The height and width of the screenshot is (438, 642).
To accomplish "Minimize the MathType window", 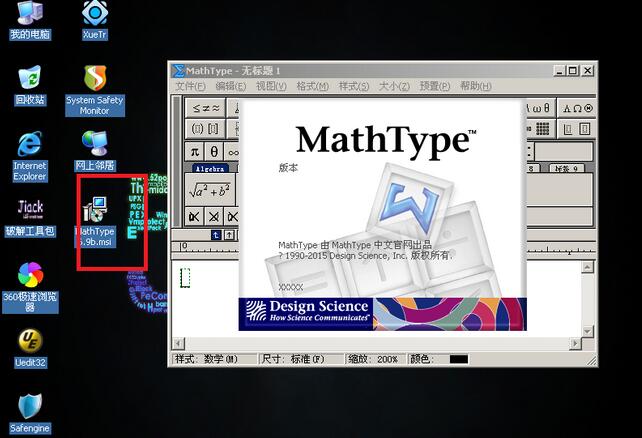I will 559,70.
